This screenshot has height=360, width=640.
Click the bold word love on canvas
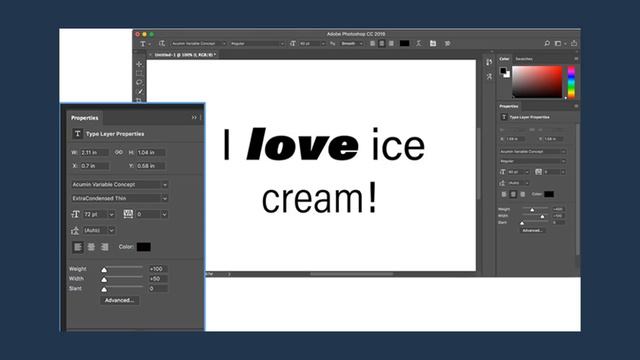click(302, 144)
